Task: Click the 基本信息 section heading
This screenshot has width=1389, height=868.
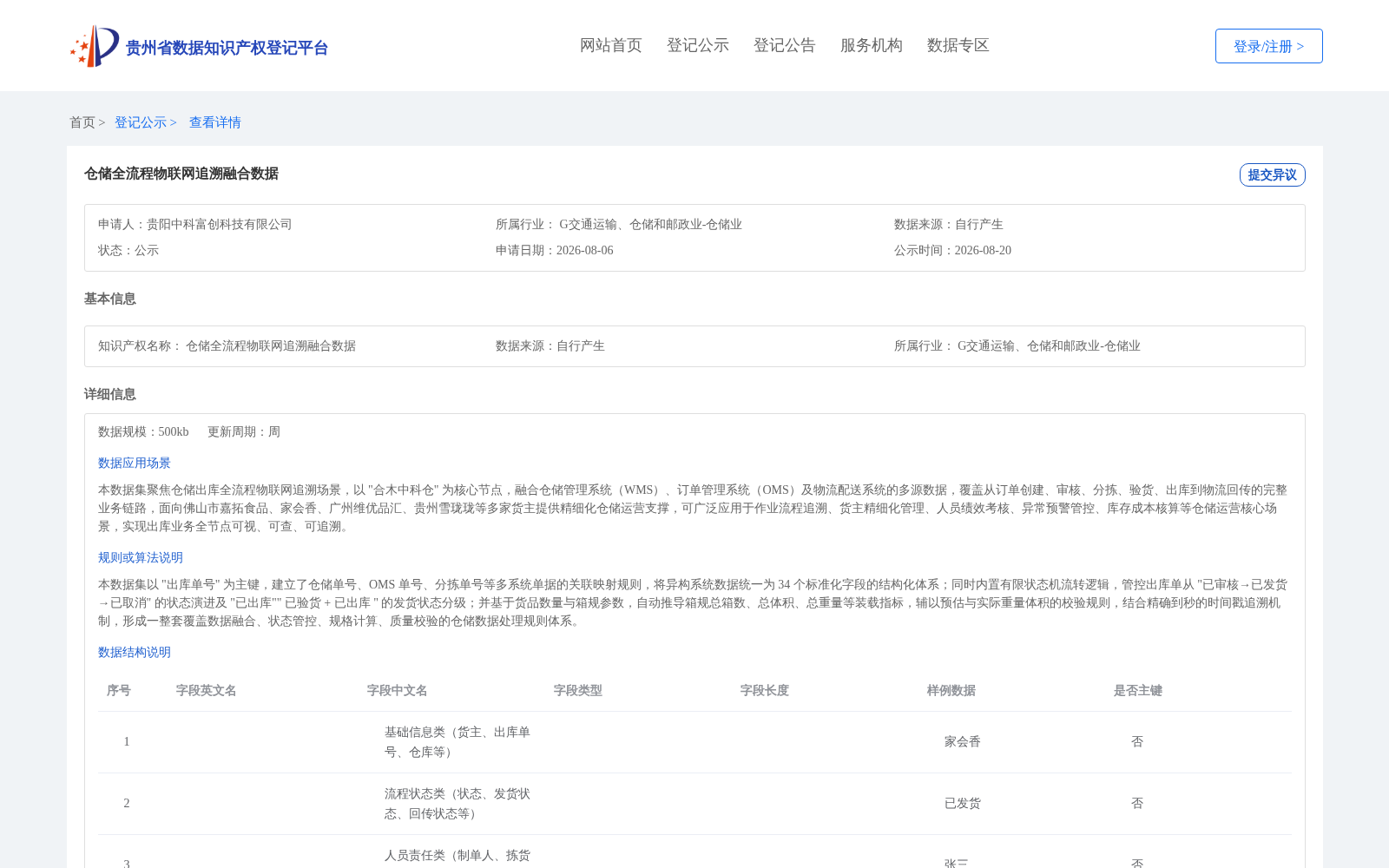Action: coord(110,299)
